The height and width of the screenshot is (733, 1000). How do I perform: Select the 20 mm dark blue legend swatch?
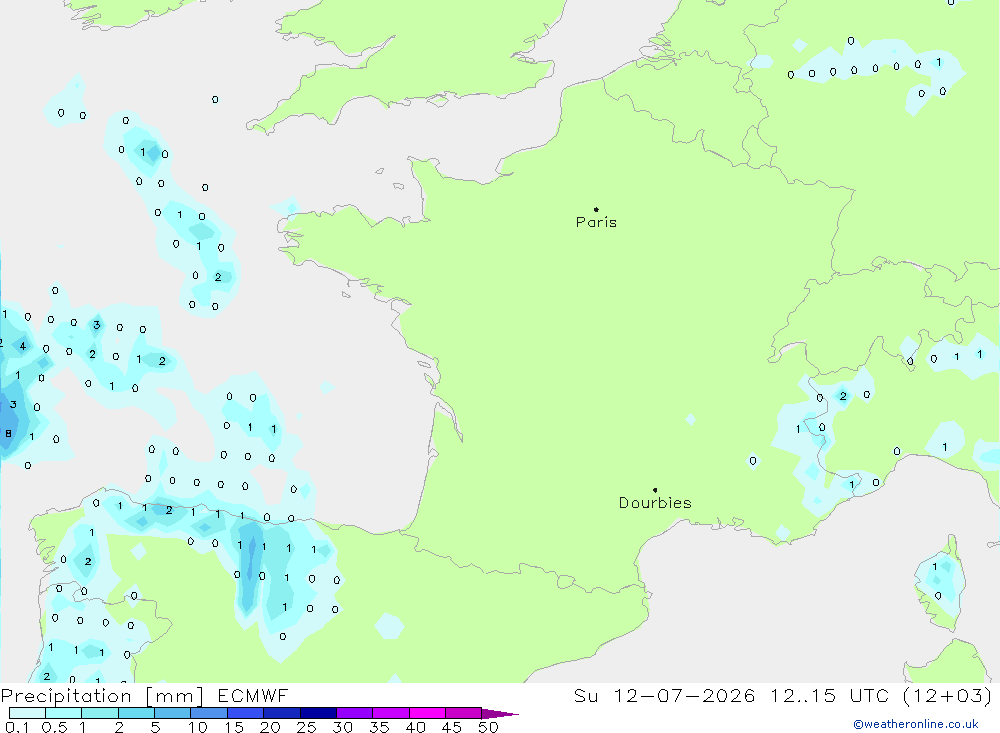[281, 713]
